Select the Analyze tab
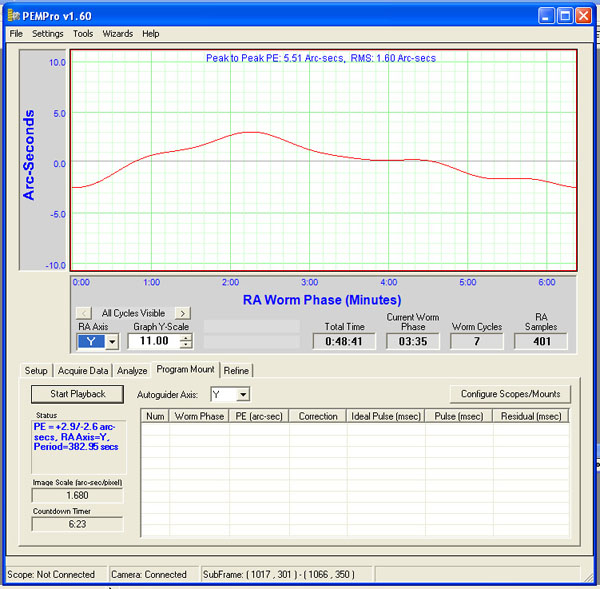The image size is (600, 589). coord(132,370)
